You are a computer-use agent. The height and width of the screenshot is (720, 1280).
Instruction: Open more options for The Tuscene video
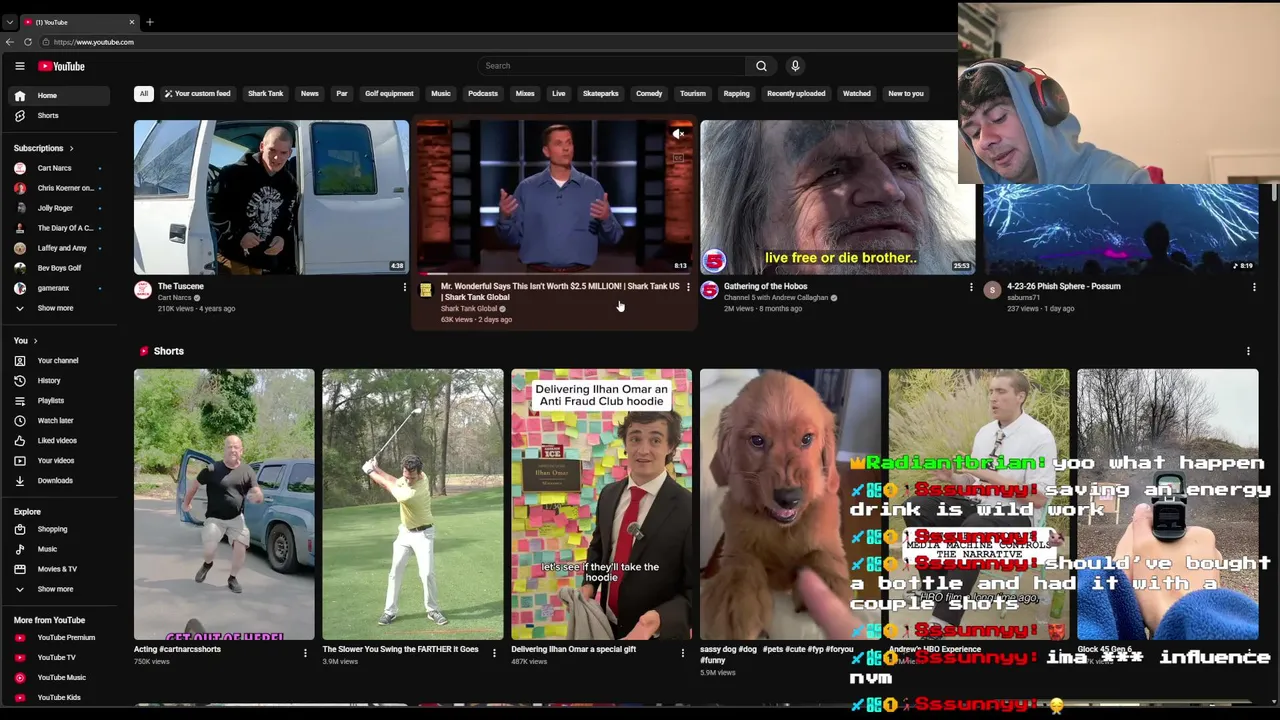(404, 288)
